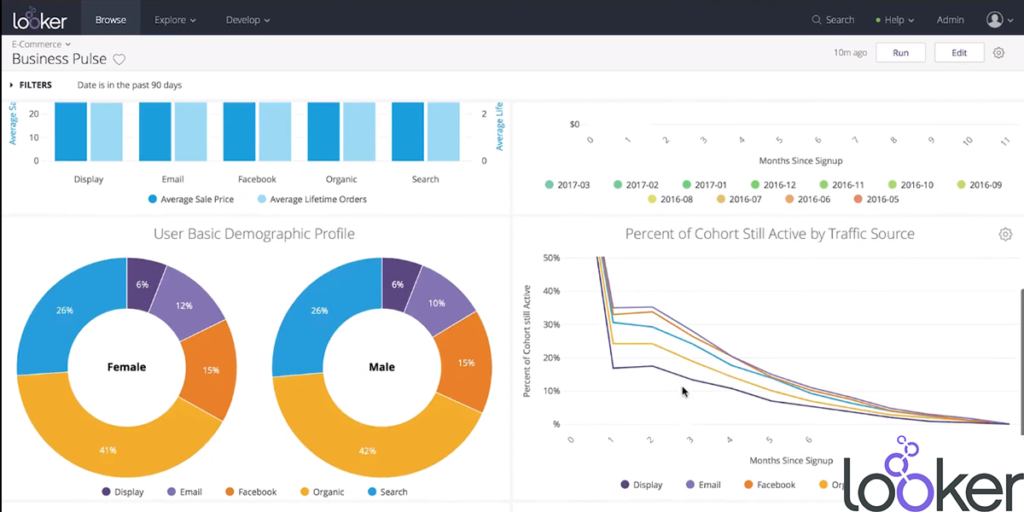Toggle the Display series in line chart legend
The height and width of the screenshot is (512, 1024).
pyautogui.click(x=640, y=485)
